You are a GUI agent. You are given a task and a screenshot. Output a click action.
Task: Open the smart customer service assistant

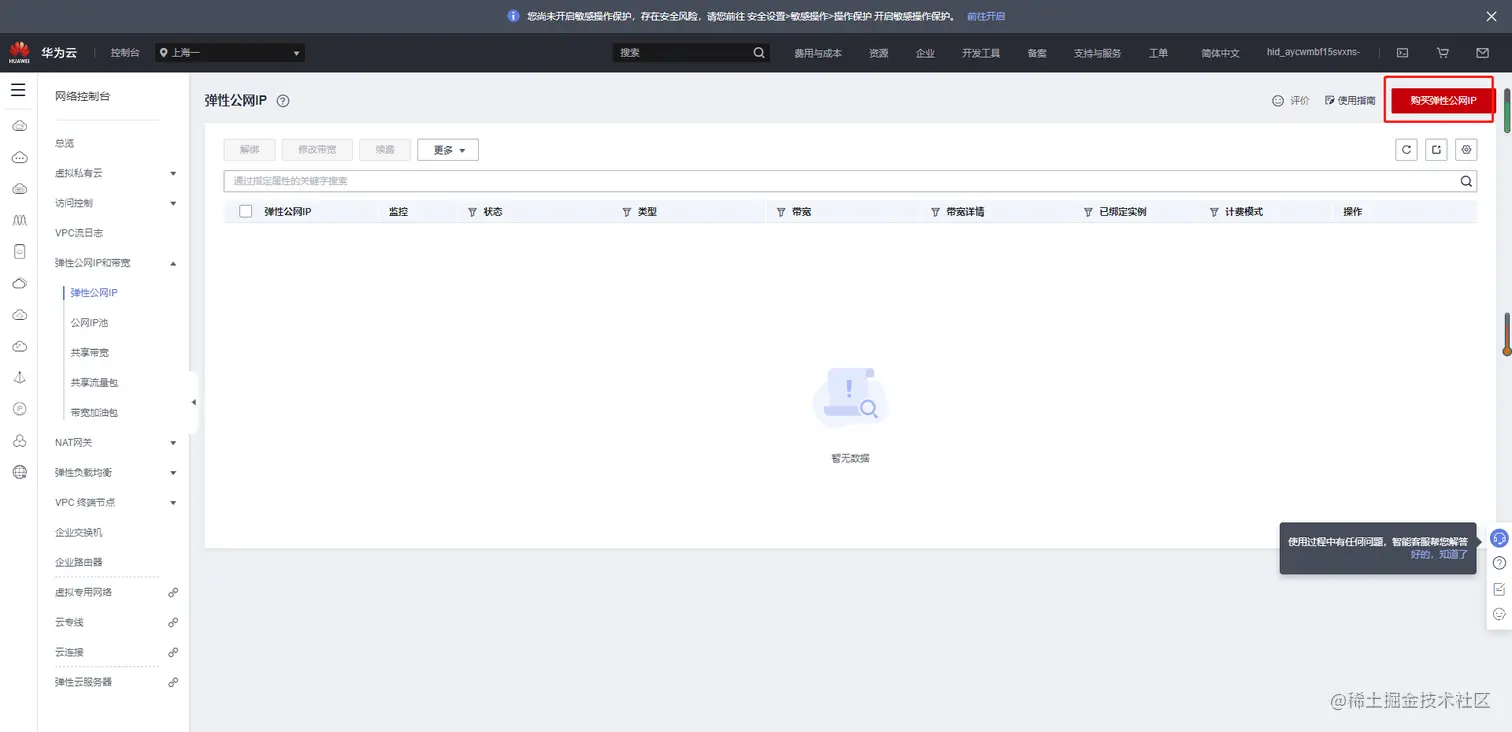pyautogui.click(x=1500, y=537)
